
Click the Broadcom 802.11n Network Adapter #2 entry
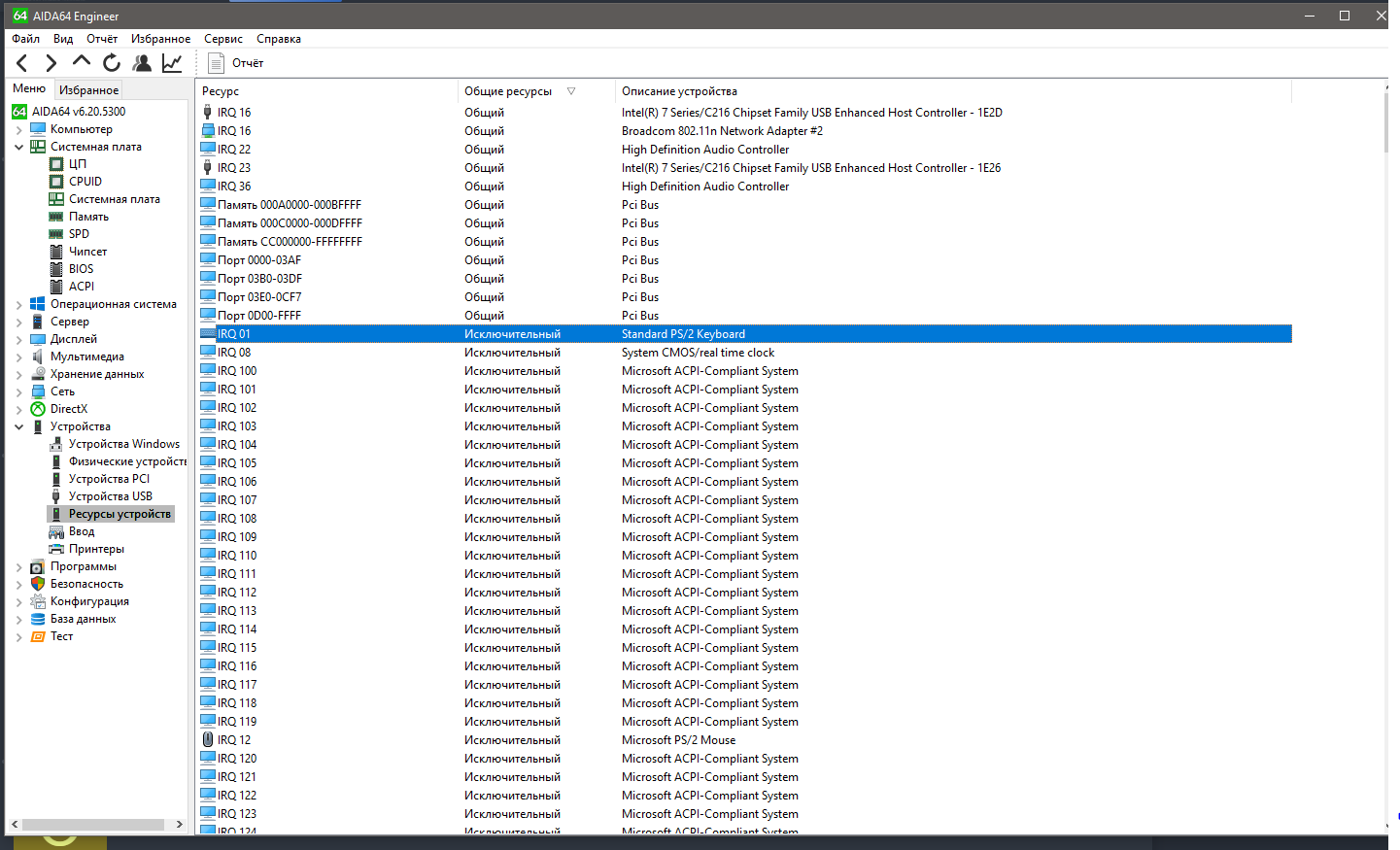tap(722, 131)
